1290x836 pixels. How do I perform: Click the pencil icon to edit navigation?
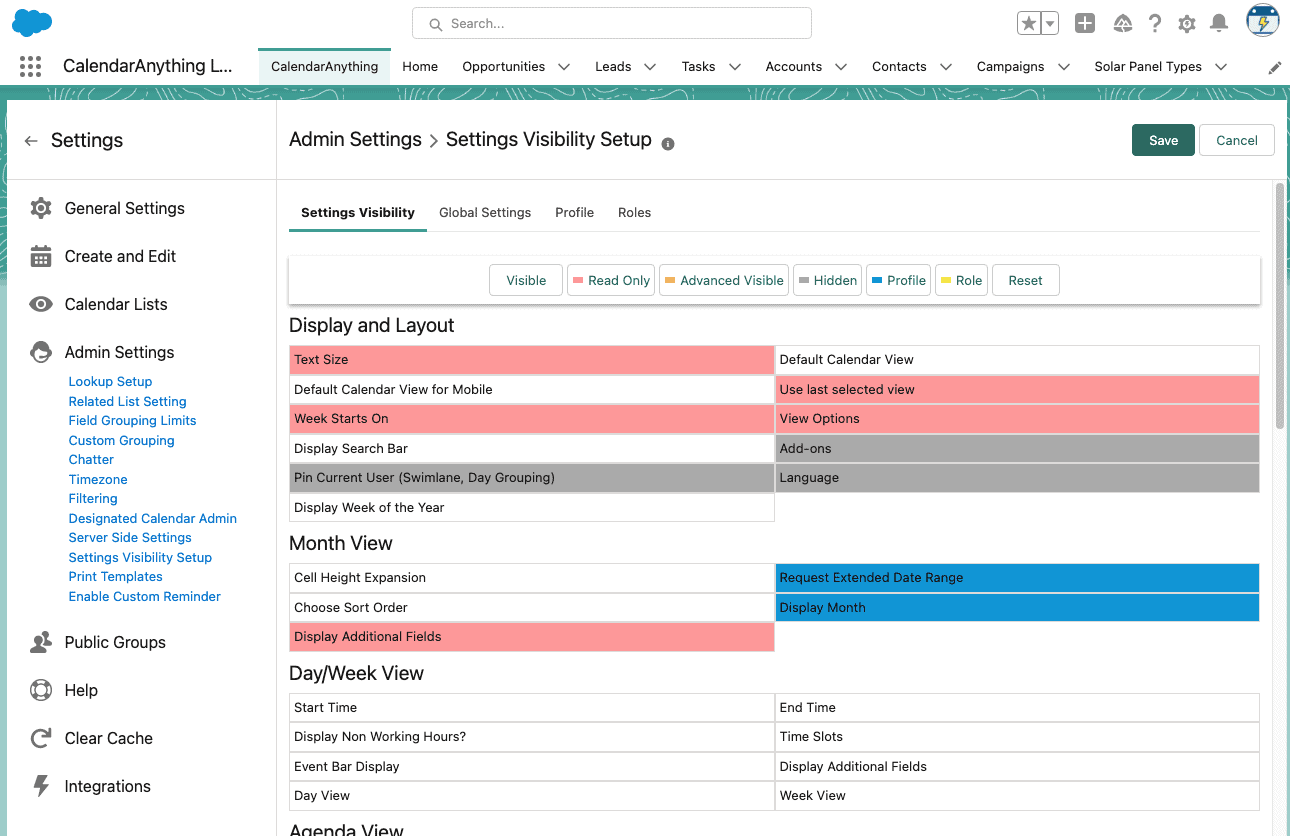(x=1274, y=67)
